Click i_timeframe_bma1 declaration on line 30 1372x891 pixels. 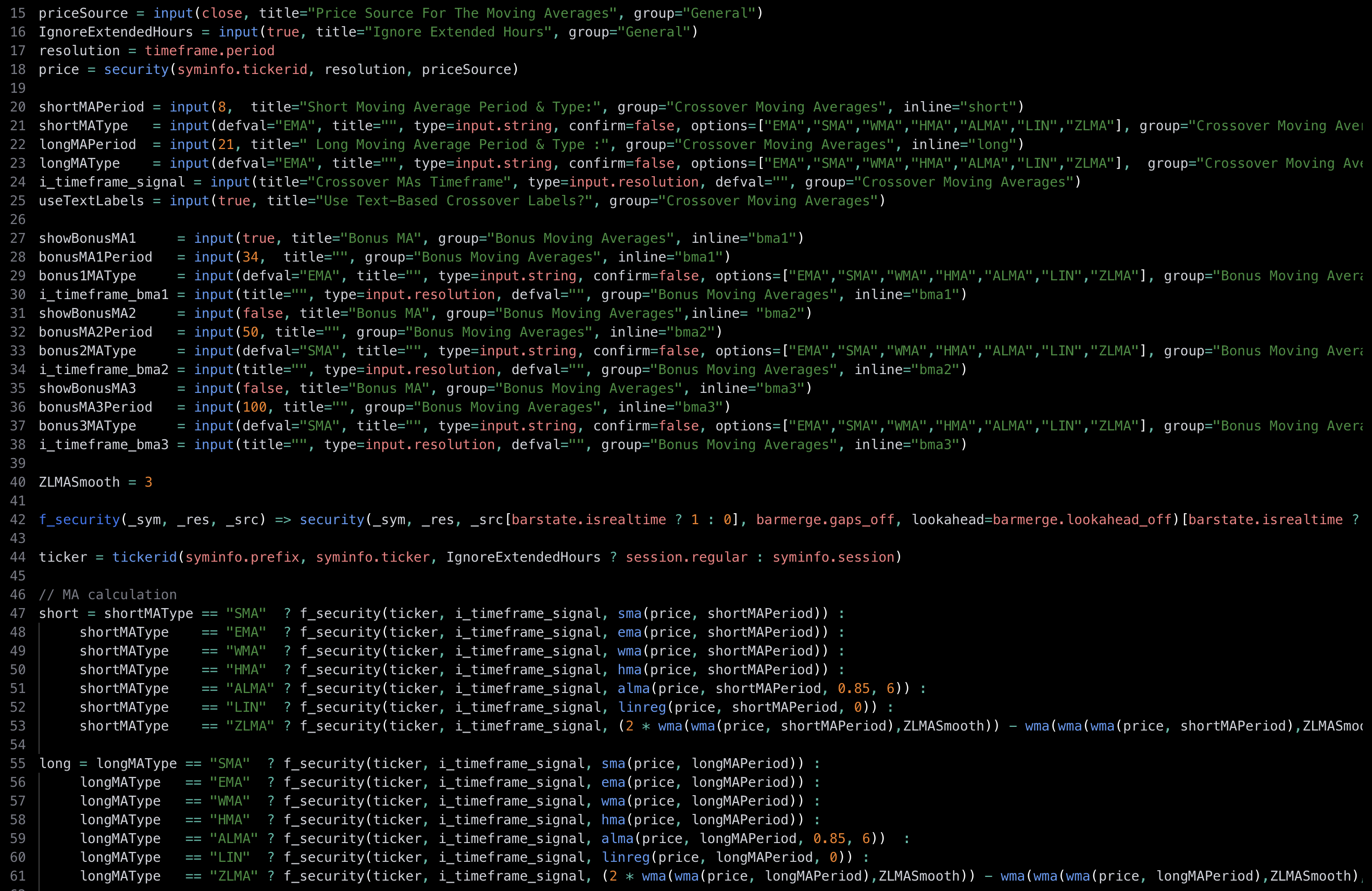104,294
